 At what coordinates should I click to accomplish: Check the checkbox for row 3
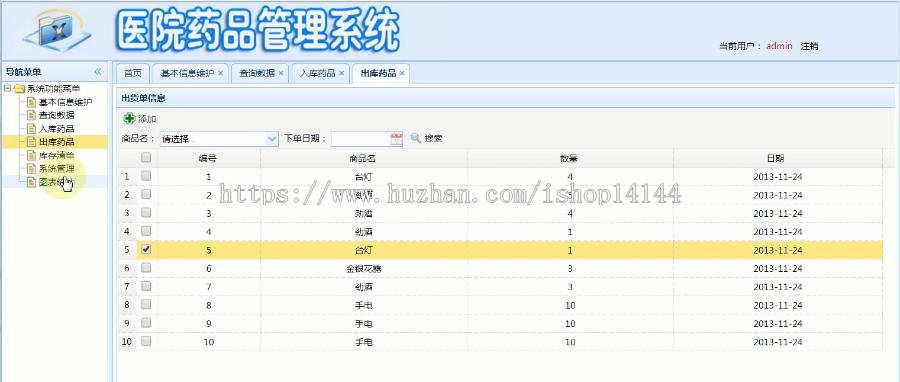coord(146,213)
